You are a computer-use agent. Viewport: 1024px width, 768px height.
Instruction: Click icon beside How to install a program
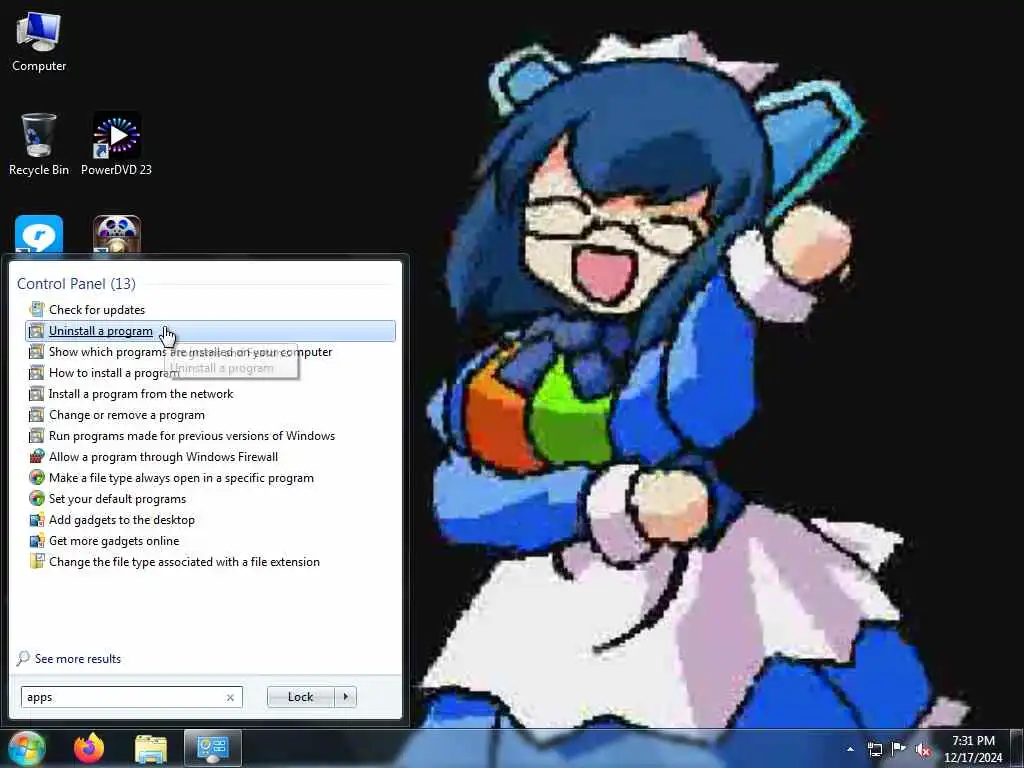[37, 372]
